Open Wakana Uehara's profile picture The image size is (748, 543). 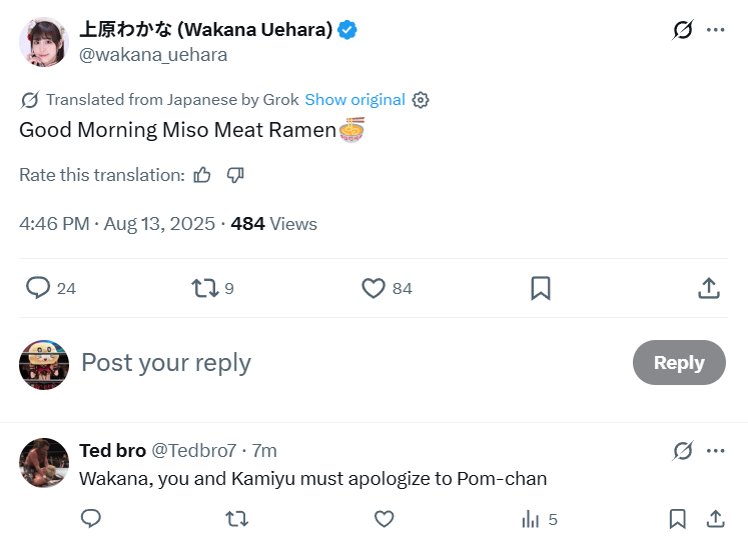tap(44, 42)
